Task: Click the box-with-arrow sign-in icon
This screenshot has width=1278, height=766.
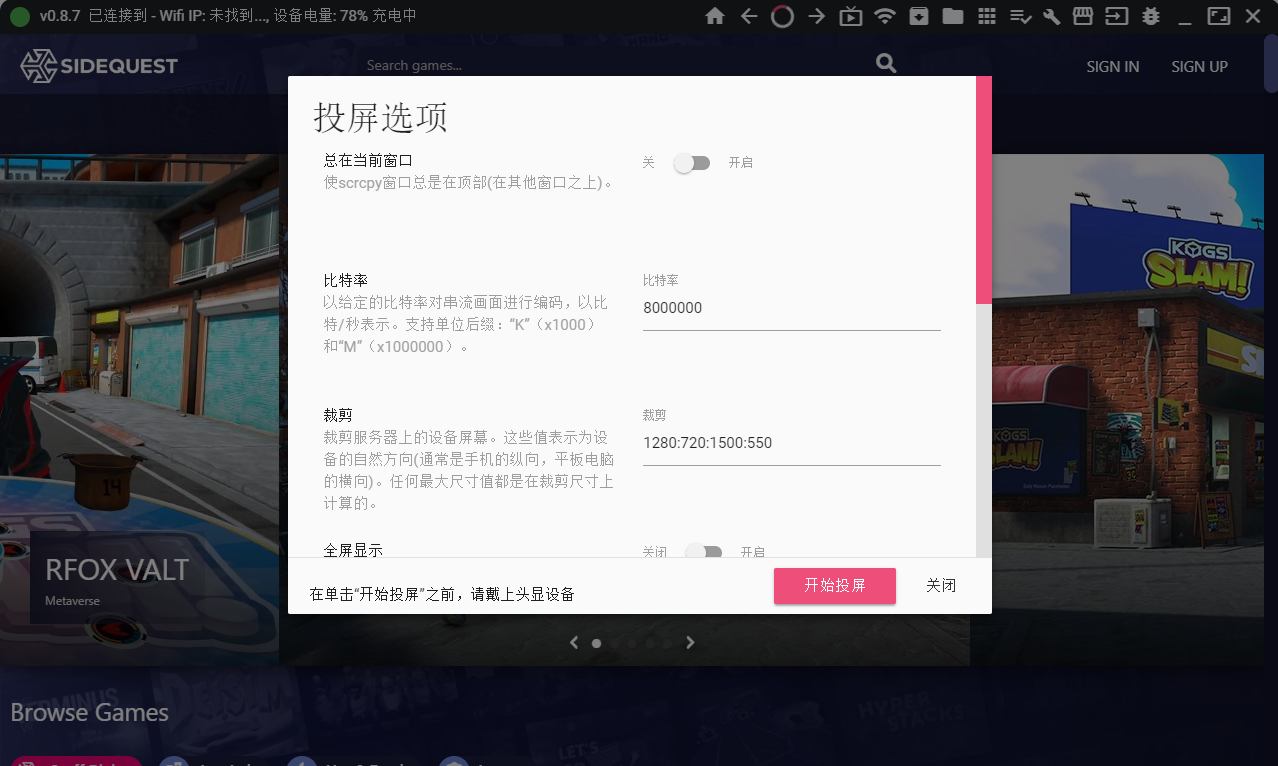Action: pos(1116,16)
